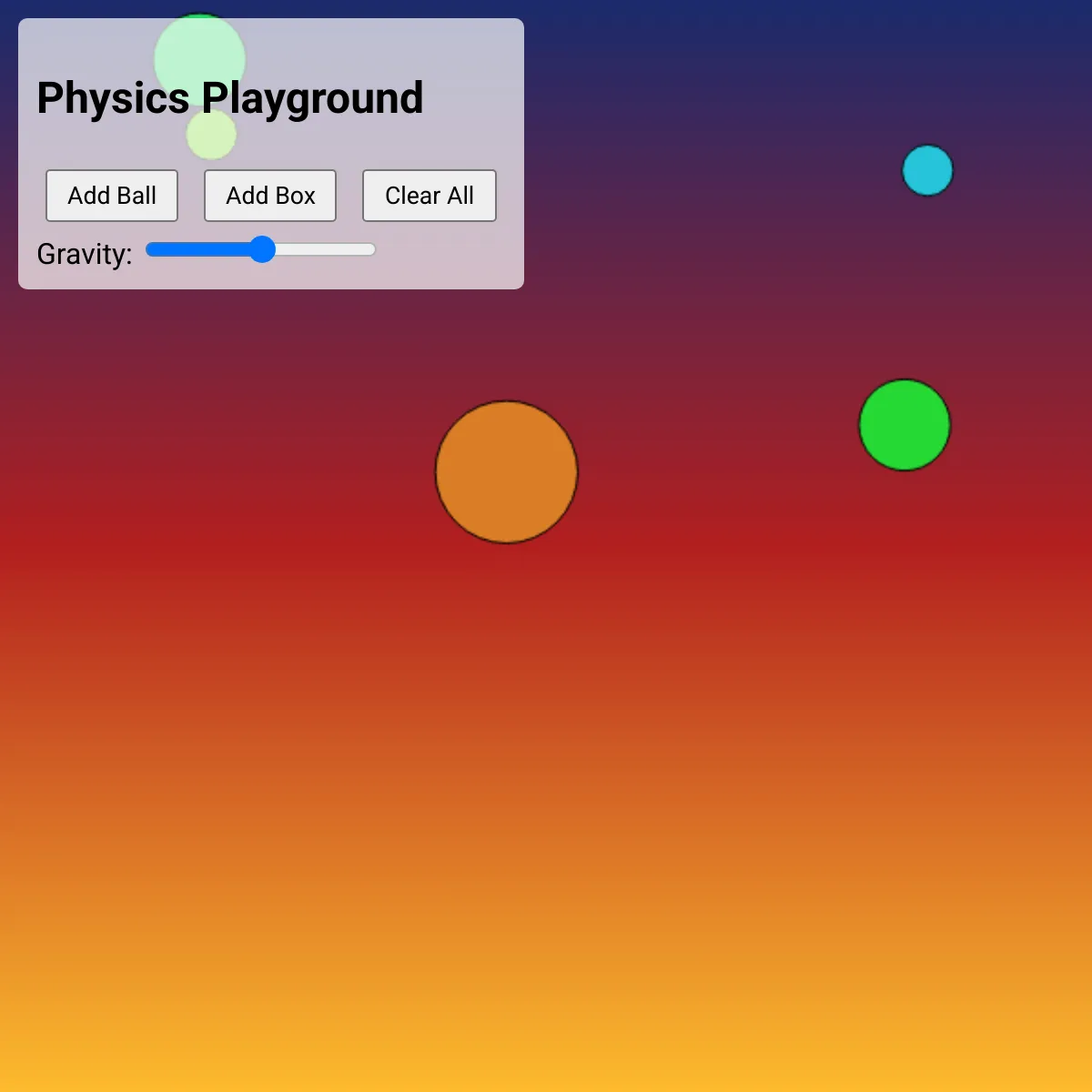Select the small cyan ball
Viewport: 1092px width, 1092px height.
[927, 170]
